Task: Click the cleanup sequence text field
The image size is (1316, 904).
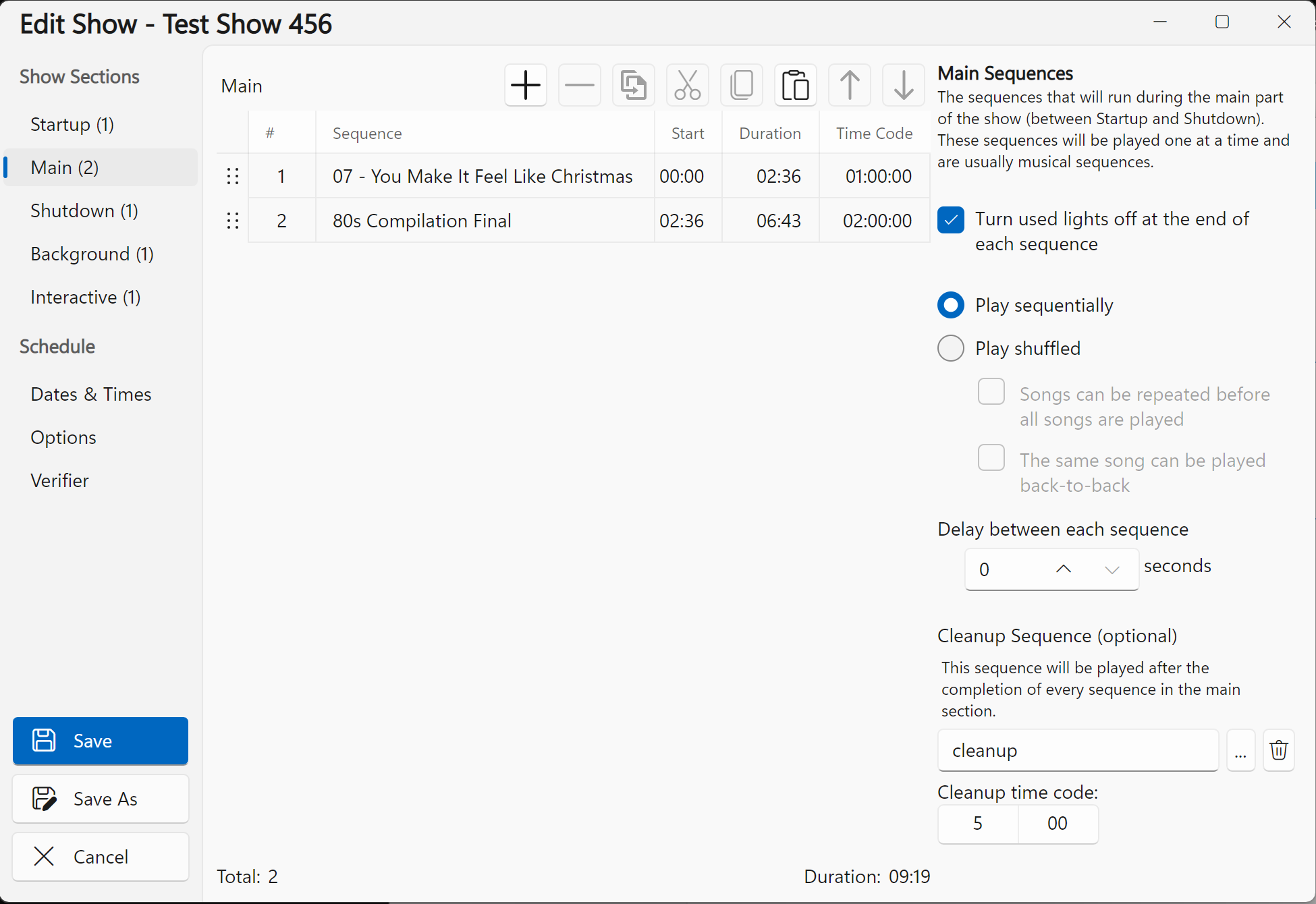Action: tap(1077, 750)
